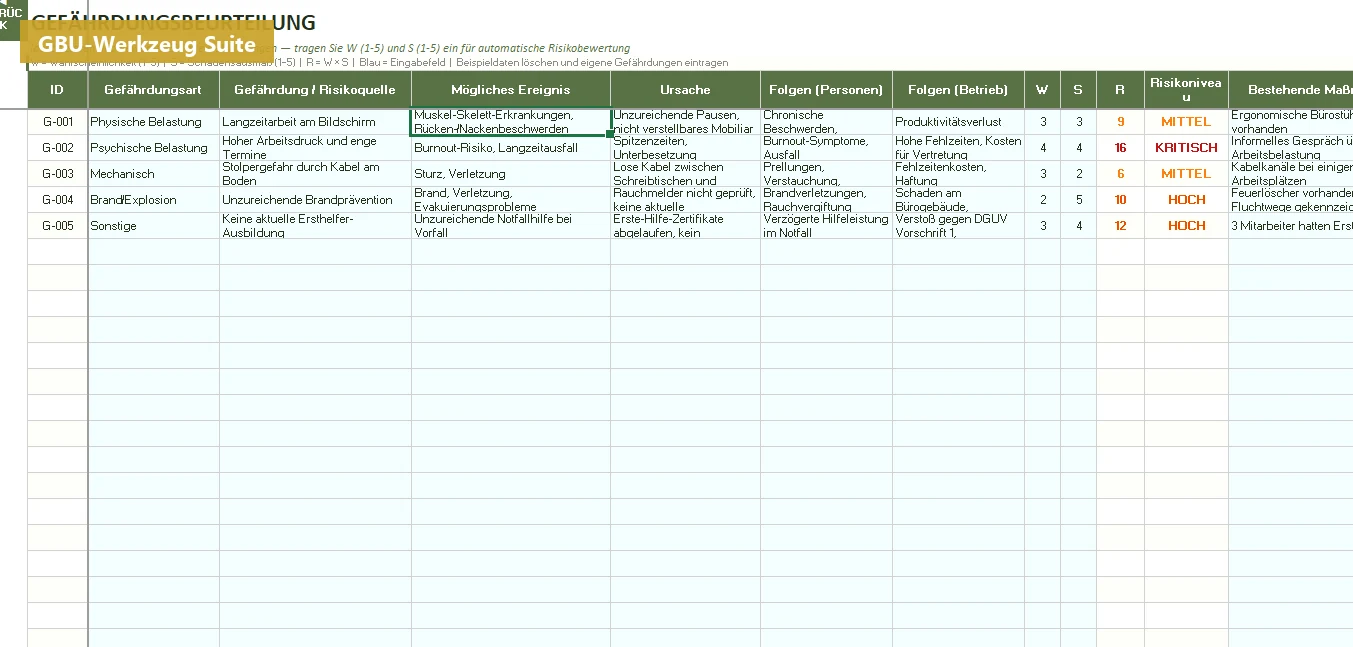Select the Stolpergefahr durch Kabel am Boden cell
The height and width of the screenshot is (647, 1353).
315,174
